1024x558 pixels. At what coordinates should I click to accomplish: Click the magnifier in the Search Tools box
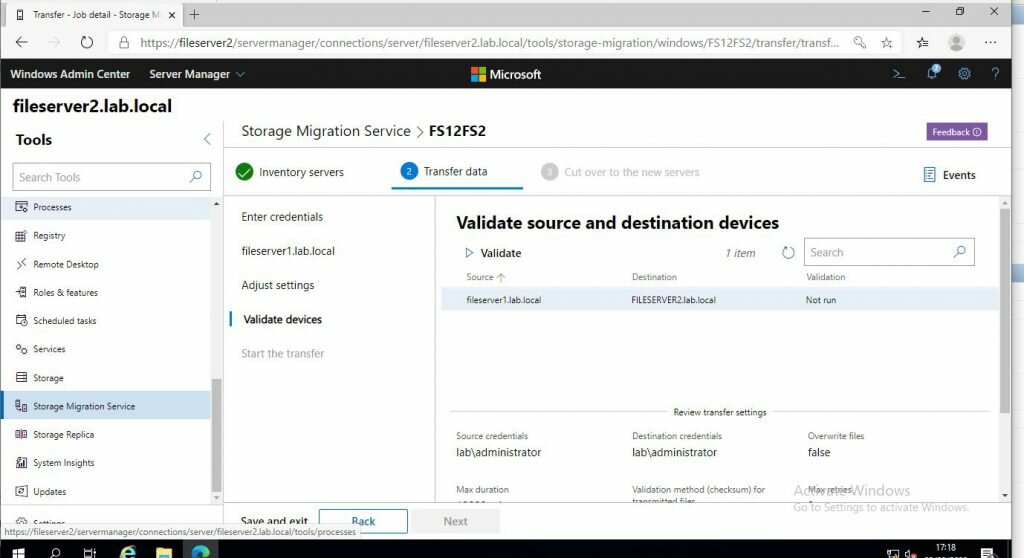(x=195, y=176)
